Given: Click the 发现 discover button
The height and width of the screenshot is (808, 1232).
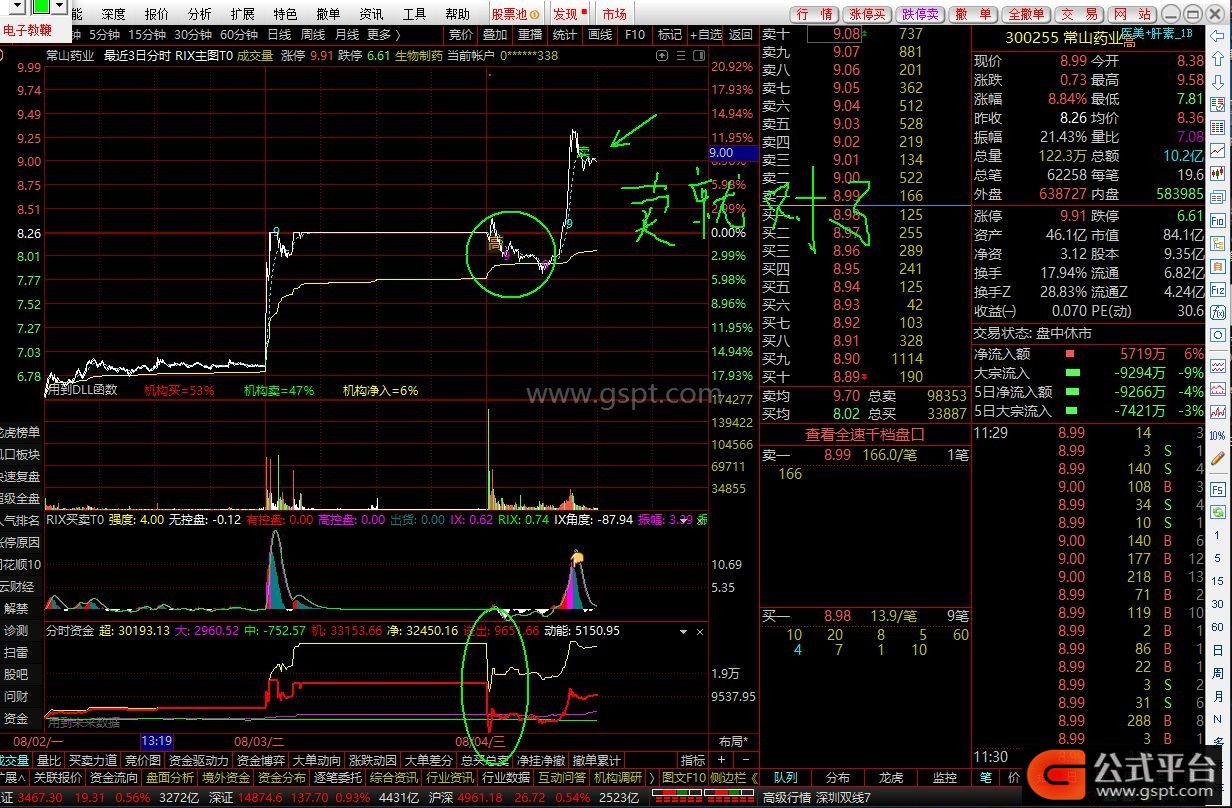Looking at the screenshot, I should coord(570,14).
